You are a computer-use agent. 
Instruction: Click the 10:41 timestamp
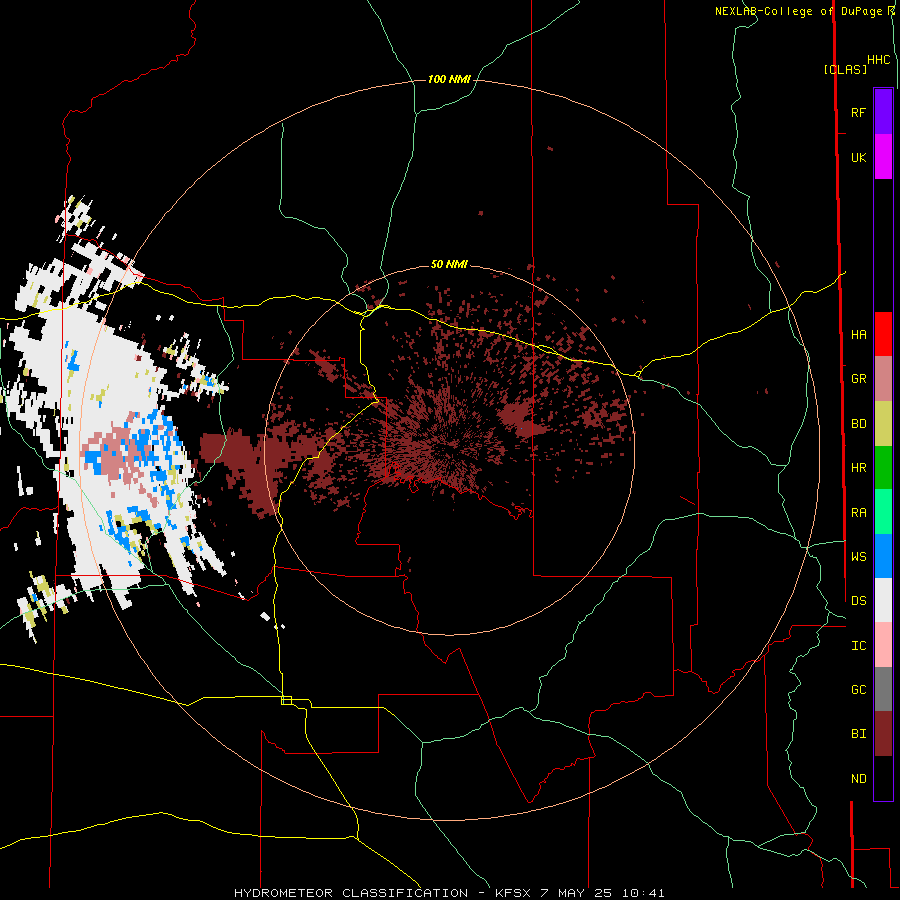pyautogui.click(x=643, y=893)
